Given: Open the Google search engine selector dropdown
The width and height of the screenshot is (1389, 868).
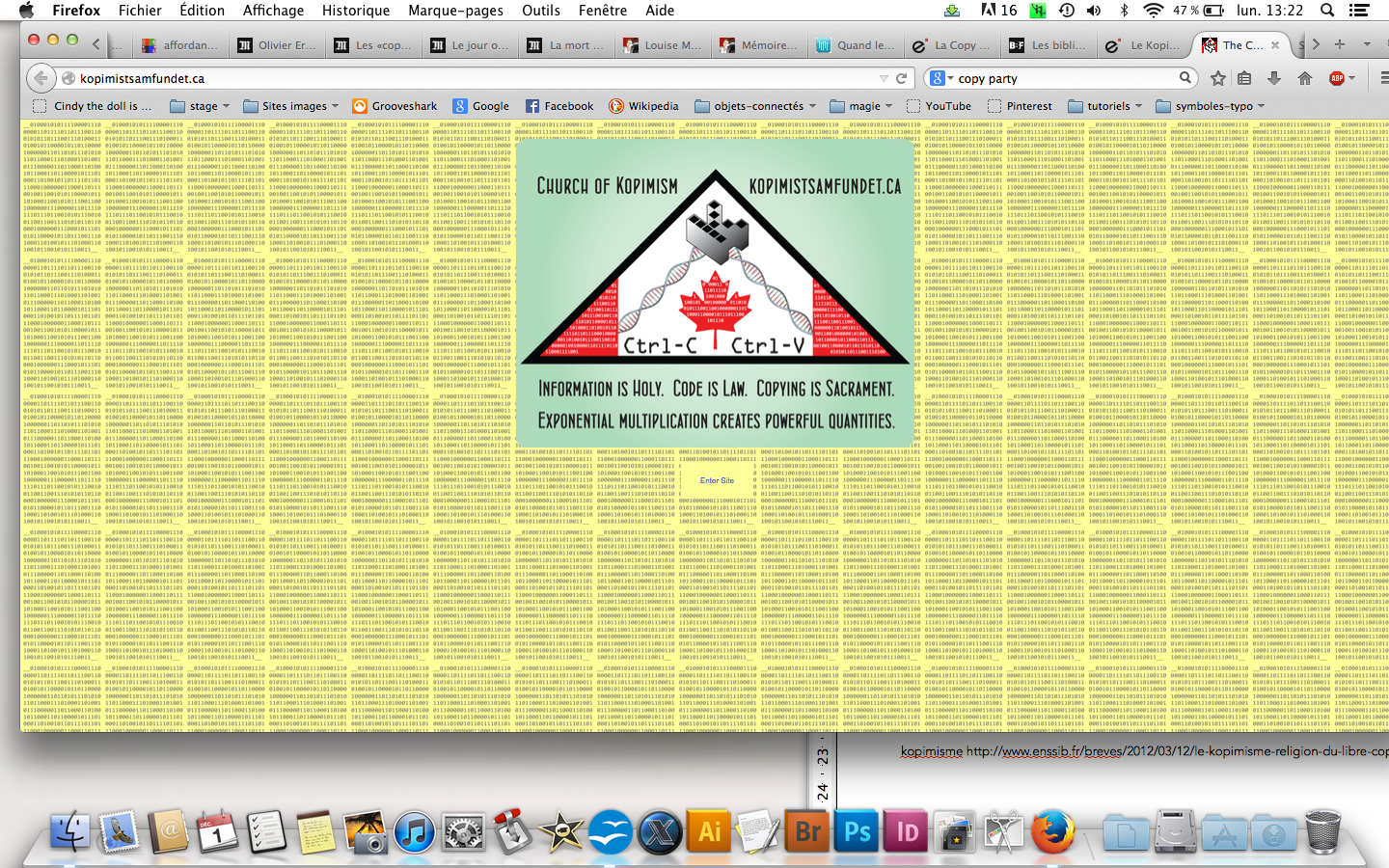Looking at the screenshot, I should pyautogui.click(x=940, y=78).
